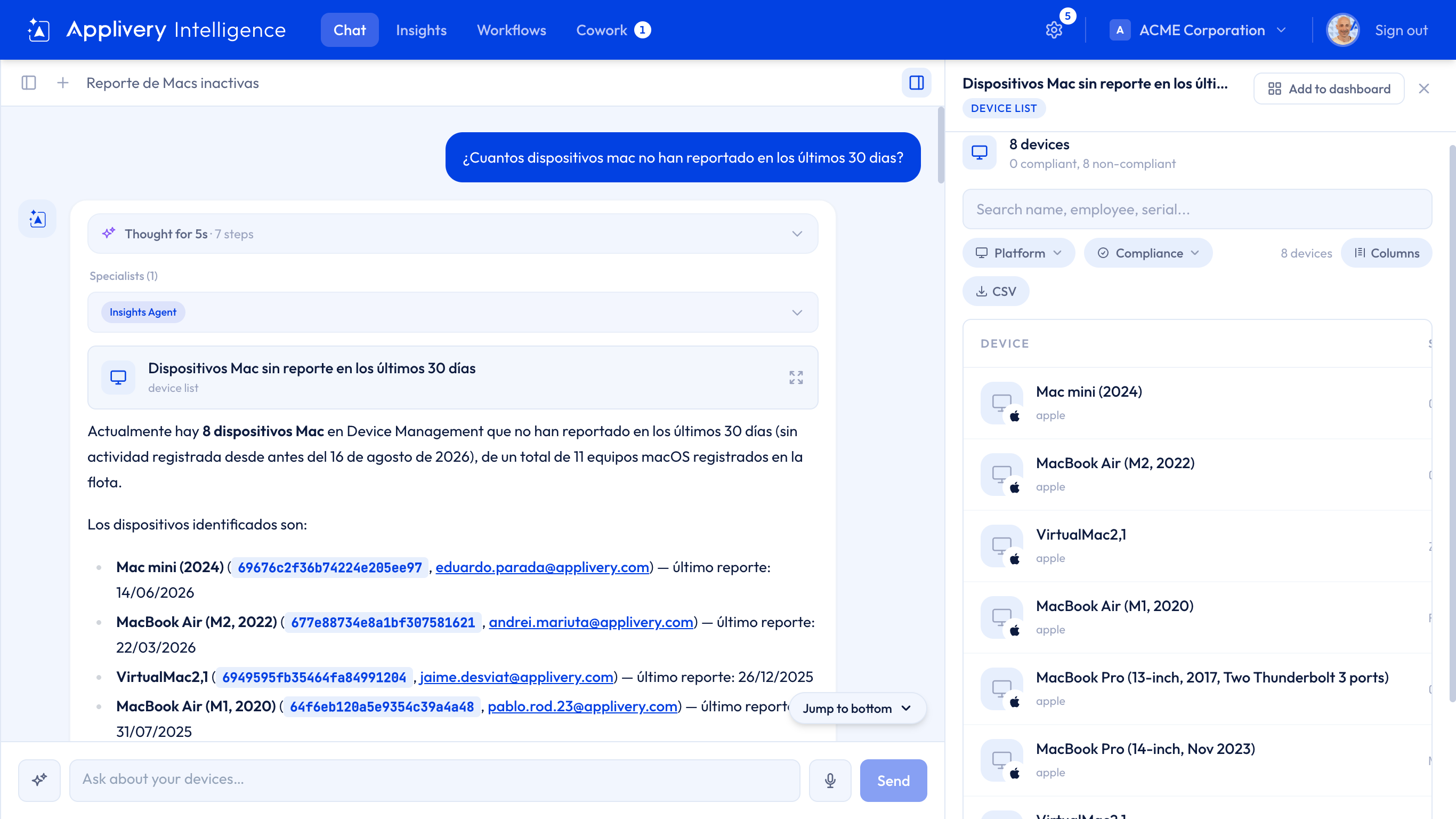Open the Columns selector
Image resolution: width=1456 pixels, height=819 pixels.
(1387, 253)
